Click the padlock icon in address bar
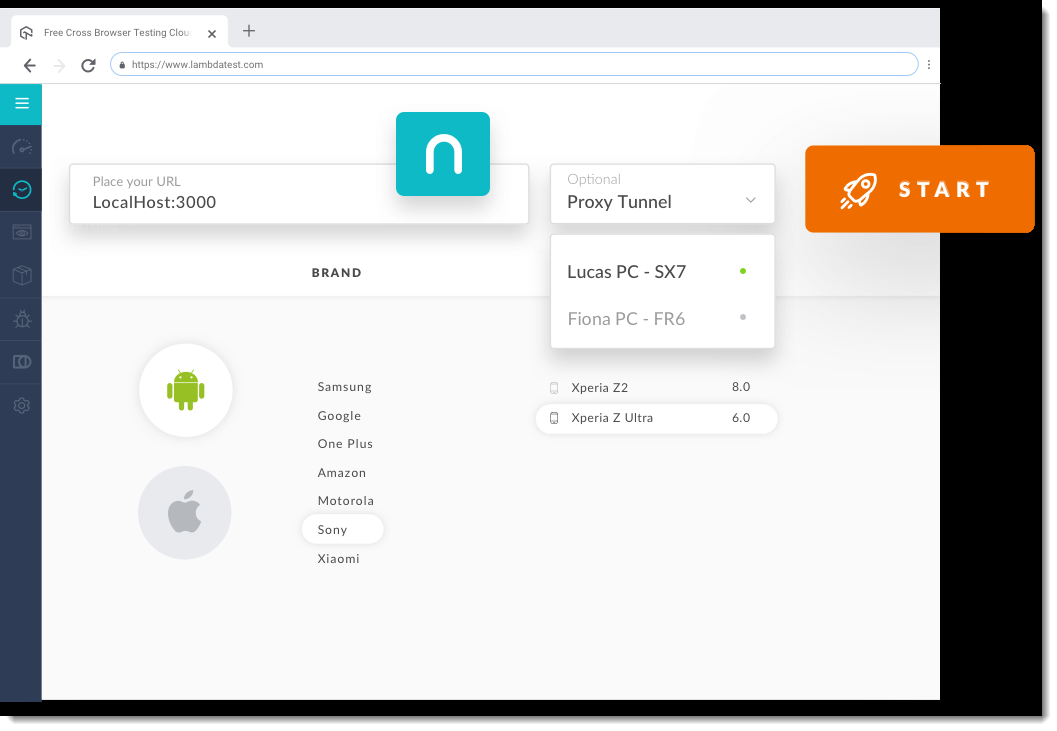Screen dimensions: 1057x731 pos(122,65)
